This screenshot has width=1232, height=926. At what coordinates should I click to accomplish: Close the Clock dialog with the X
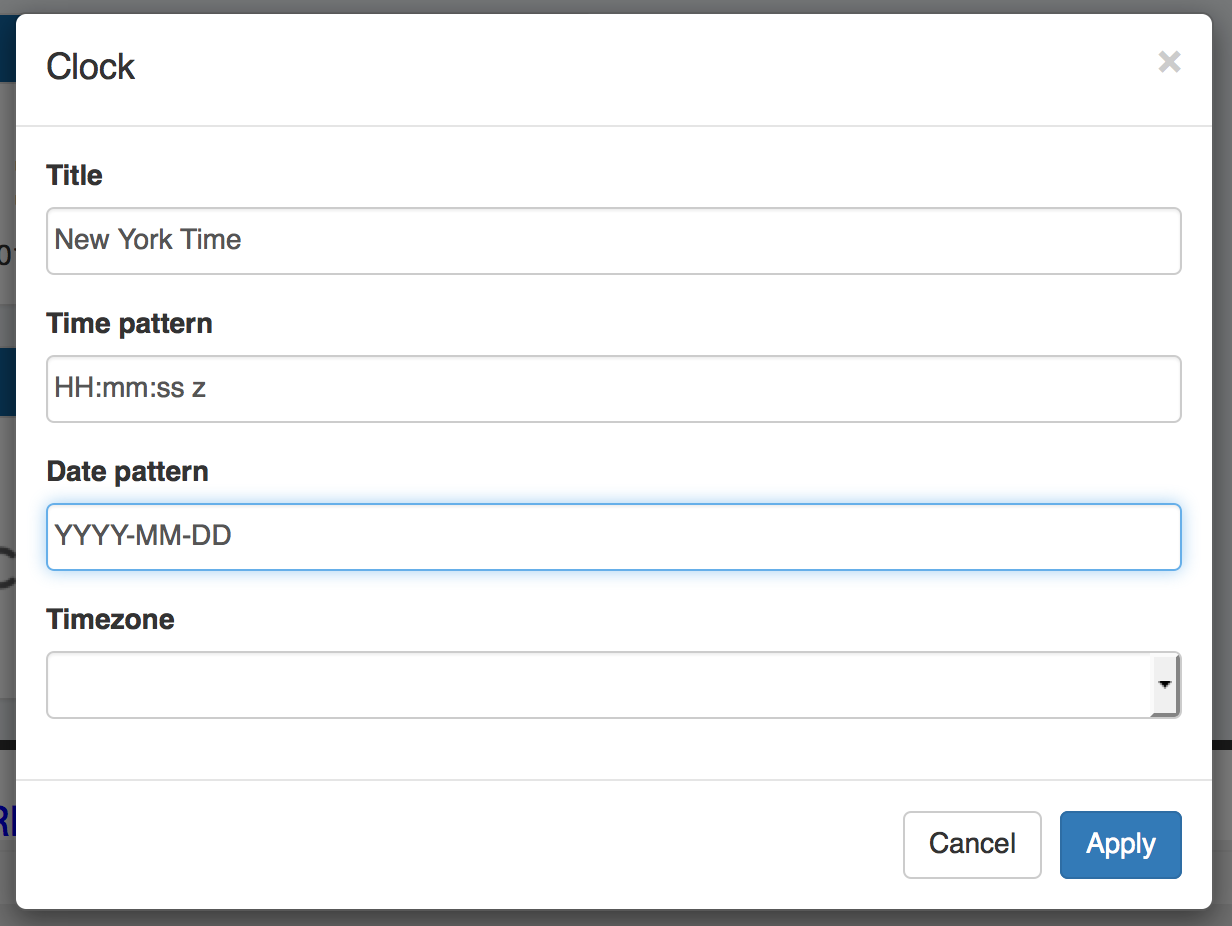1169,63
